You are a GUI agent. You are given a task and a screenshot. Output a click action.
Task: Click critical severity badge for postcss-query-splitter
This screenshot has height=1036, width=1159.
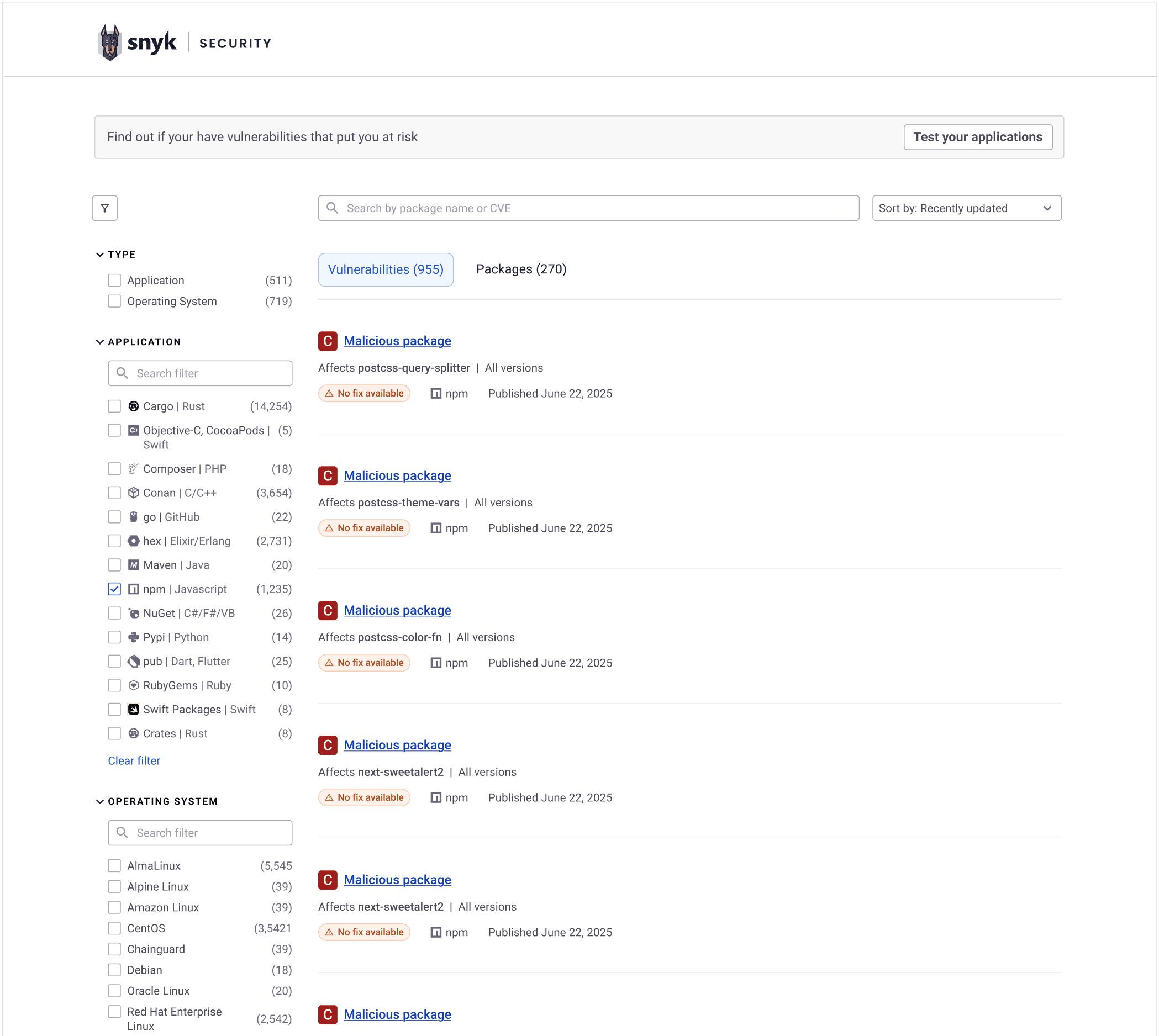[328, 341]
